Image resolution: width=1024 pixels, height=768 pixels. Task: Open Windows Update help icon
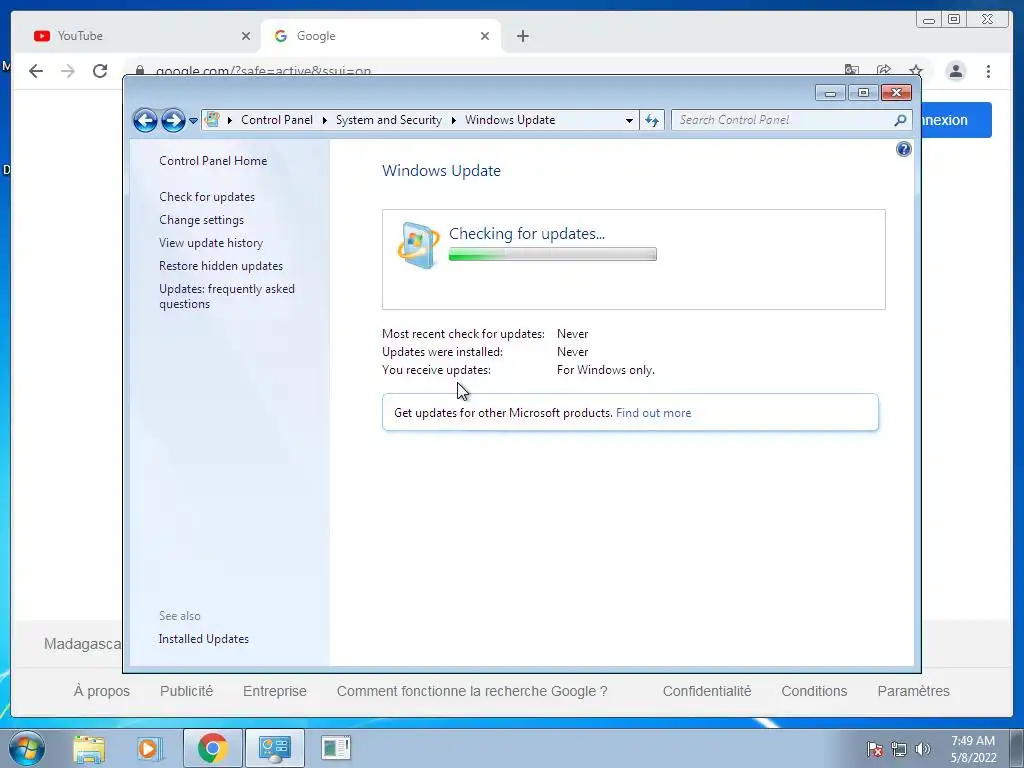tap(903, 150)
